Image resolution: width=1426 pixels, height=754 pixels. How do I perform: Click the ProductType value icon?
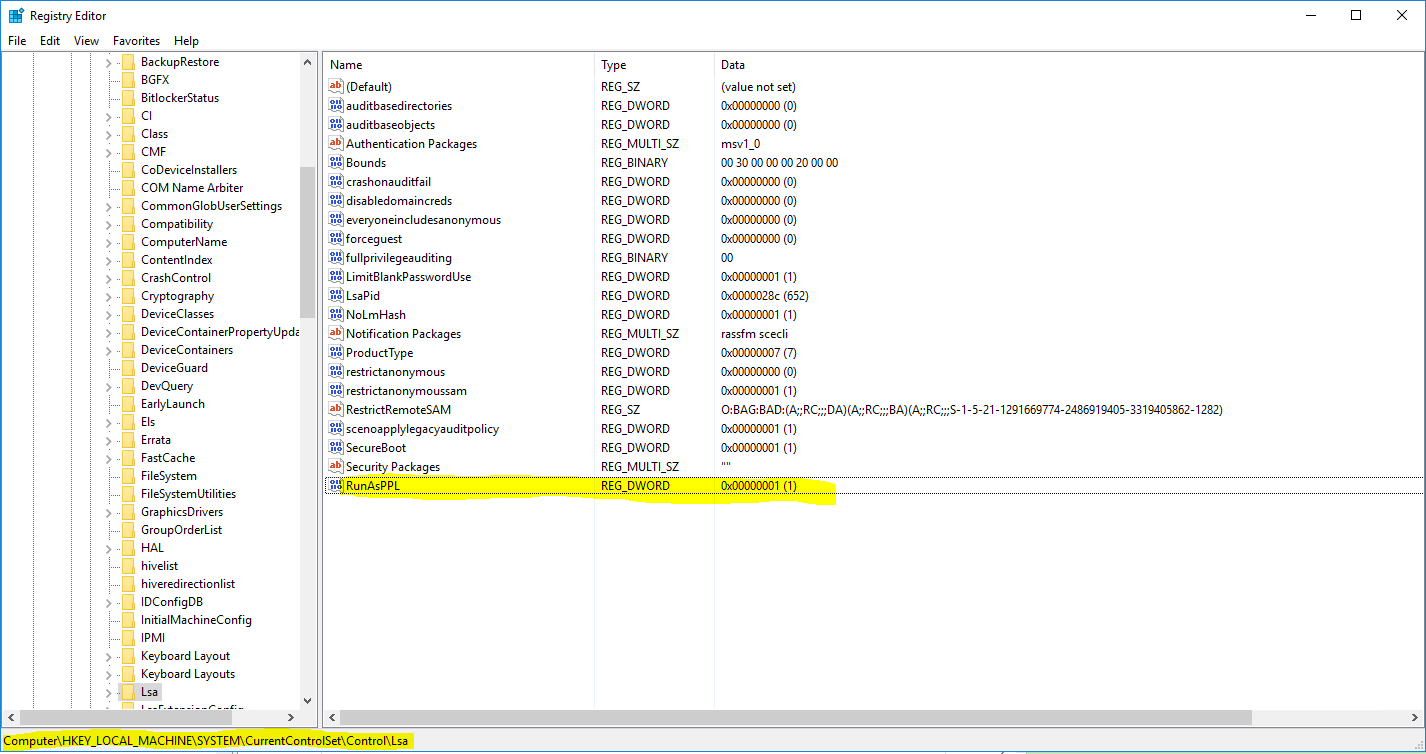coord(336,353)
